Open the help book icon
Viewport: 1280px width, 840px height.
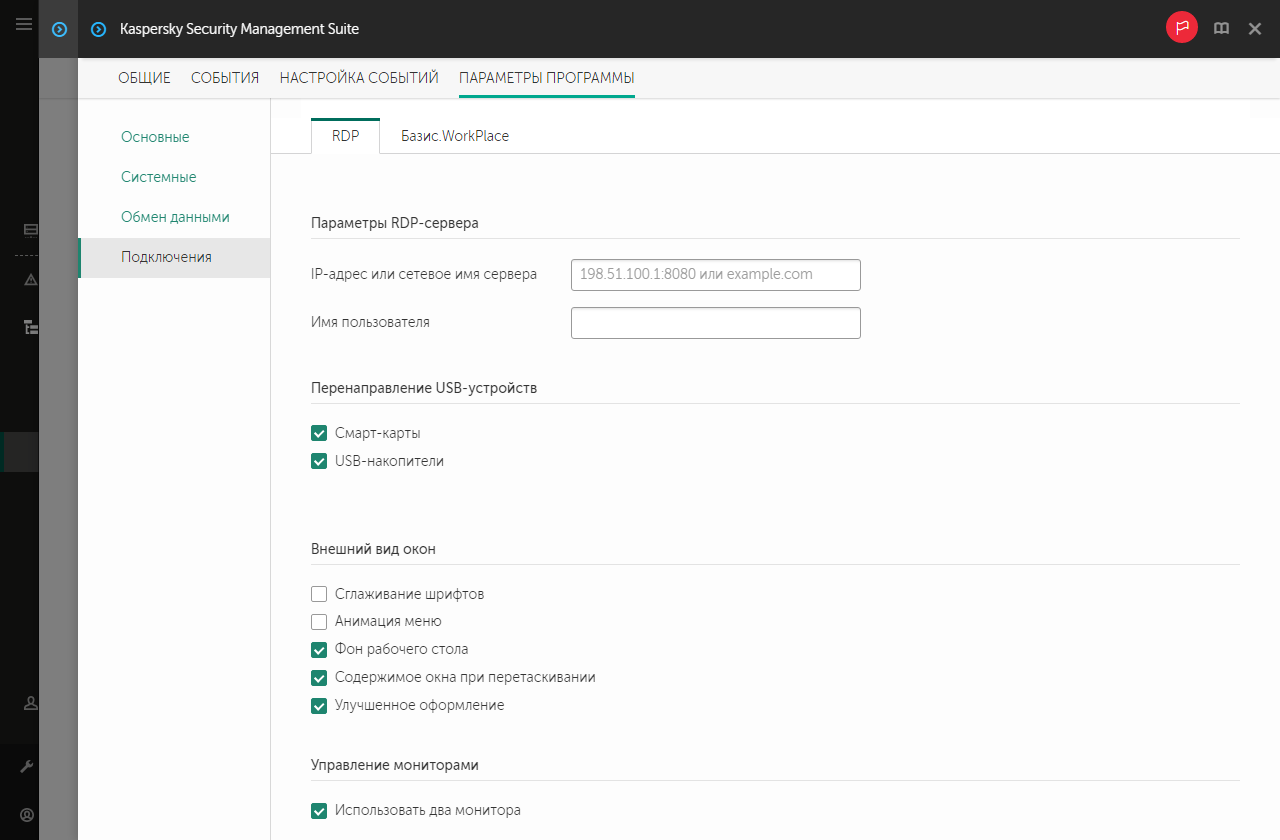[x=1221, y=29]
